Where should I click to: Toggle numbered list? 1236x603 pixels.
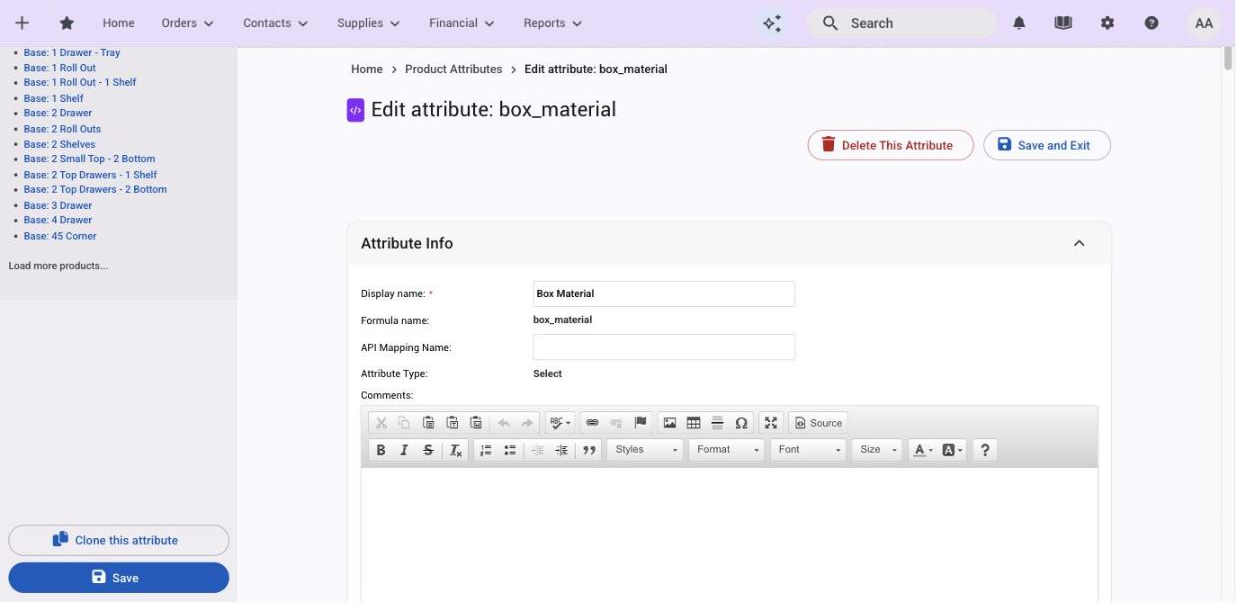pos(486,450)
